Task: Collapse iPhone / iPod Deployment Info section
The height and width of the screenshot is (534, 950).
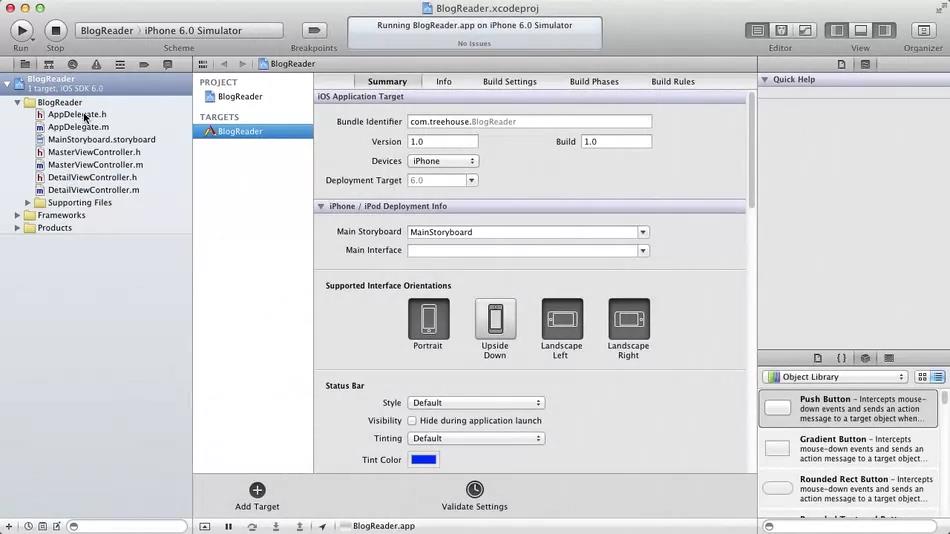Action: 321,206
